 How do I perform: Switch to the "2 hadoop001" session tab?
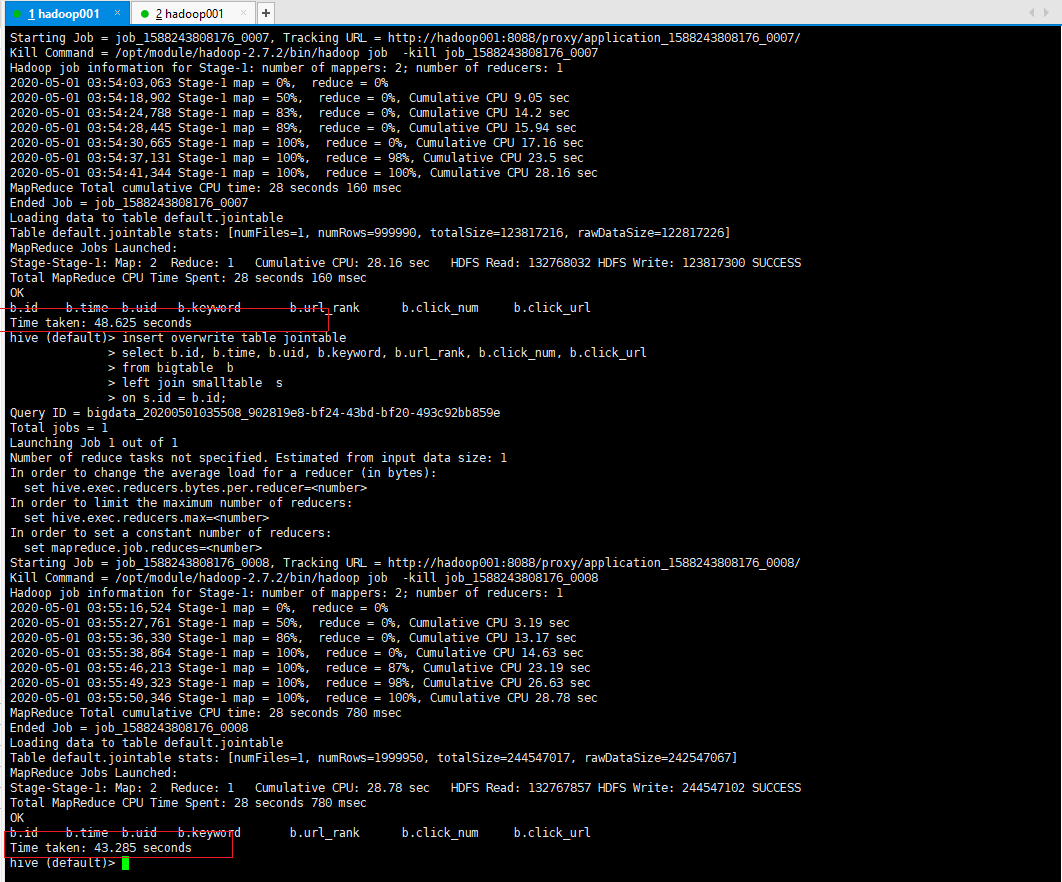pos(190,14)
